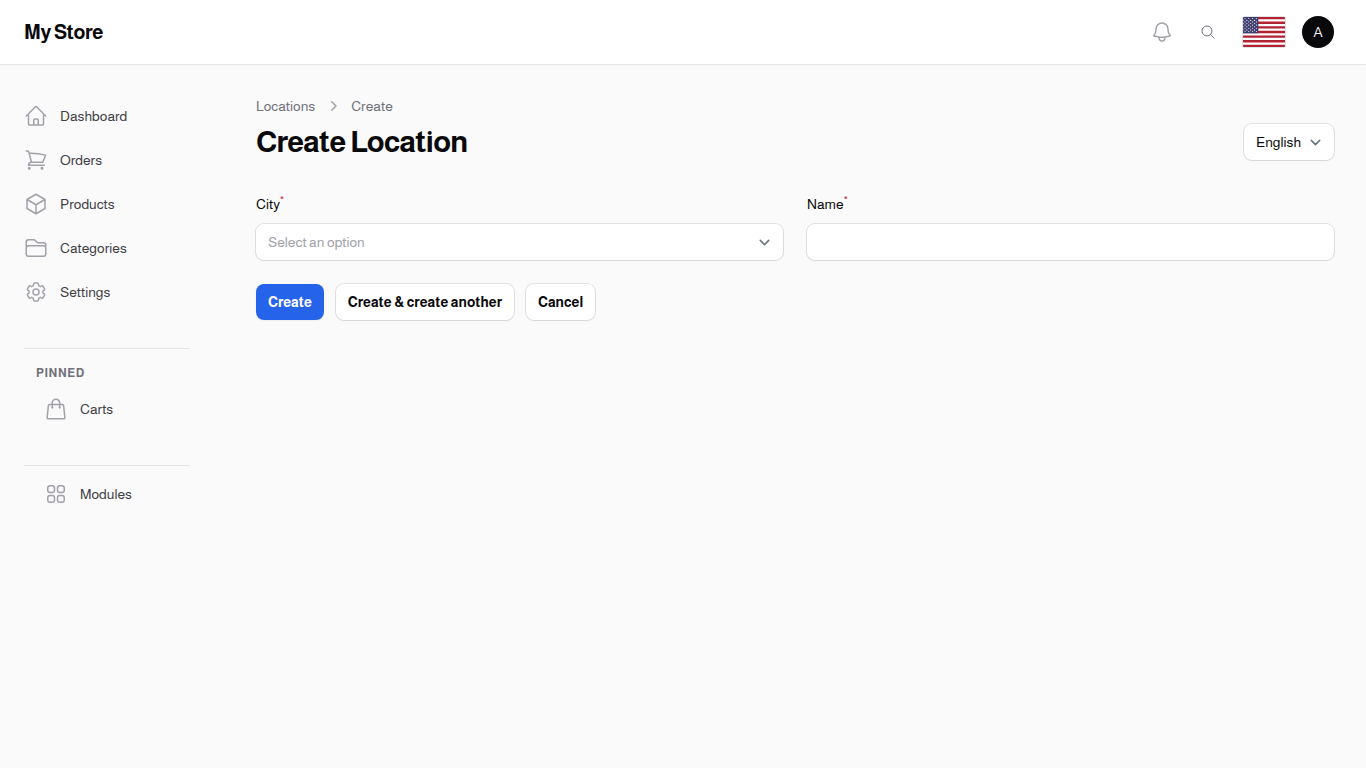The image size is (1366, 768).
Task: Select the Orders cart icon
Action: (36, 160)
